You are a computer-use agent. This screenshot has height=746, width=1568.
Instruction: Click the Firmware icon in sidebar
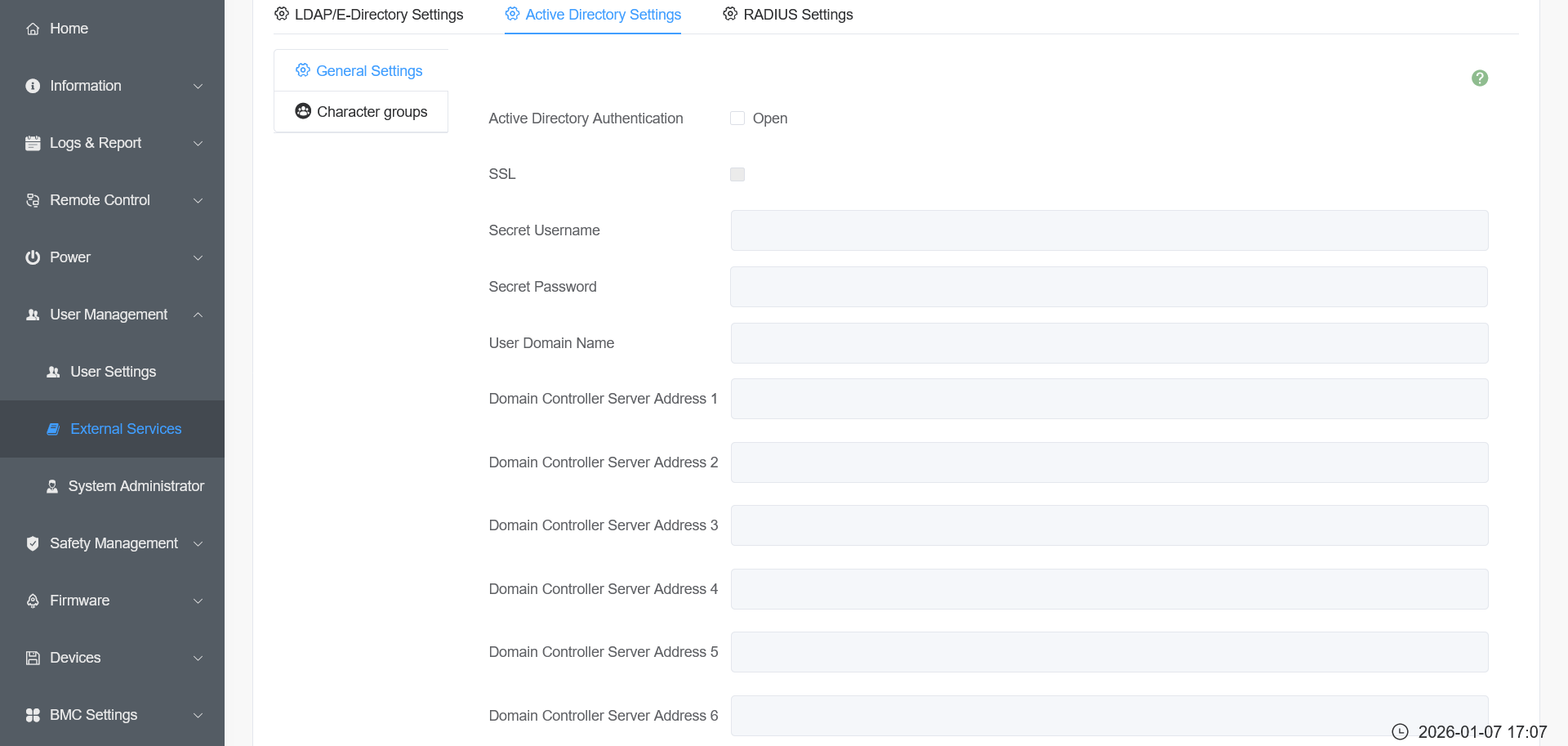point(33,601)
